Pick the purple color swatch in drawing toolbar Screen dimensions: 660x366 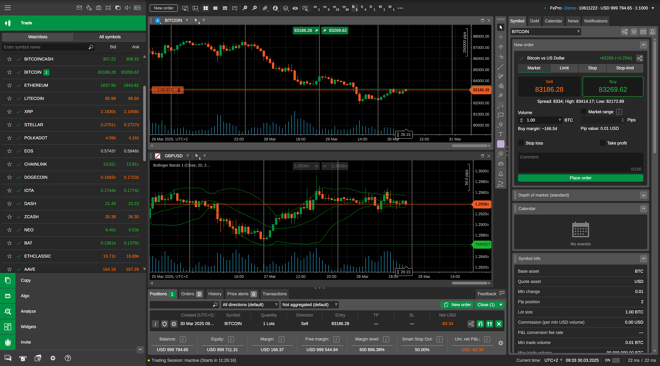[x=500, y=144]
